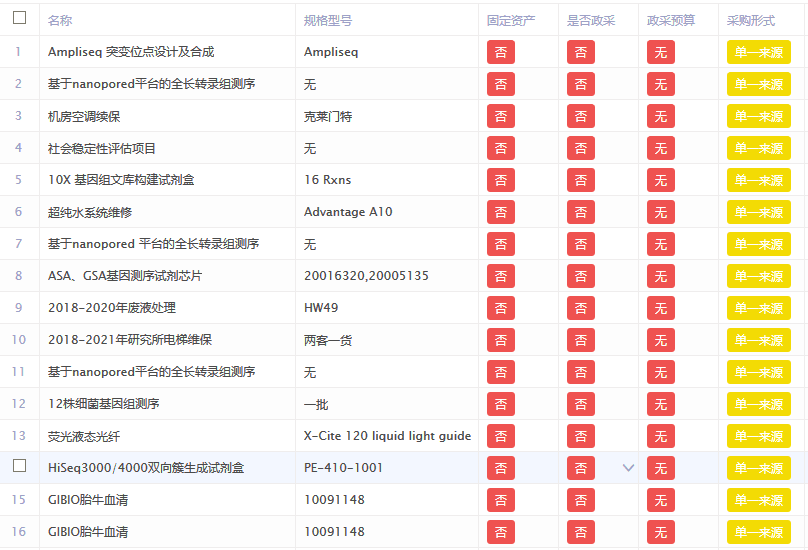This screenshot has height=550, width=808.
Task: Click 政采预算 无 tag in HiSeq3000/4000 row
Action: (x=660, y=468)
